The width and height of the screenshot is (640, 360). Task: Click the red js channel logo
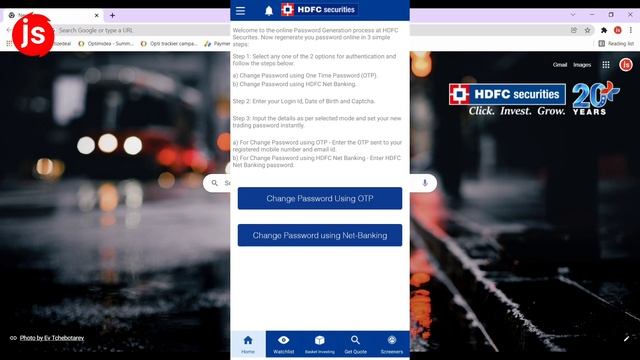(x=33, y=35)
